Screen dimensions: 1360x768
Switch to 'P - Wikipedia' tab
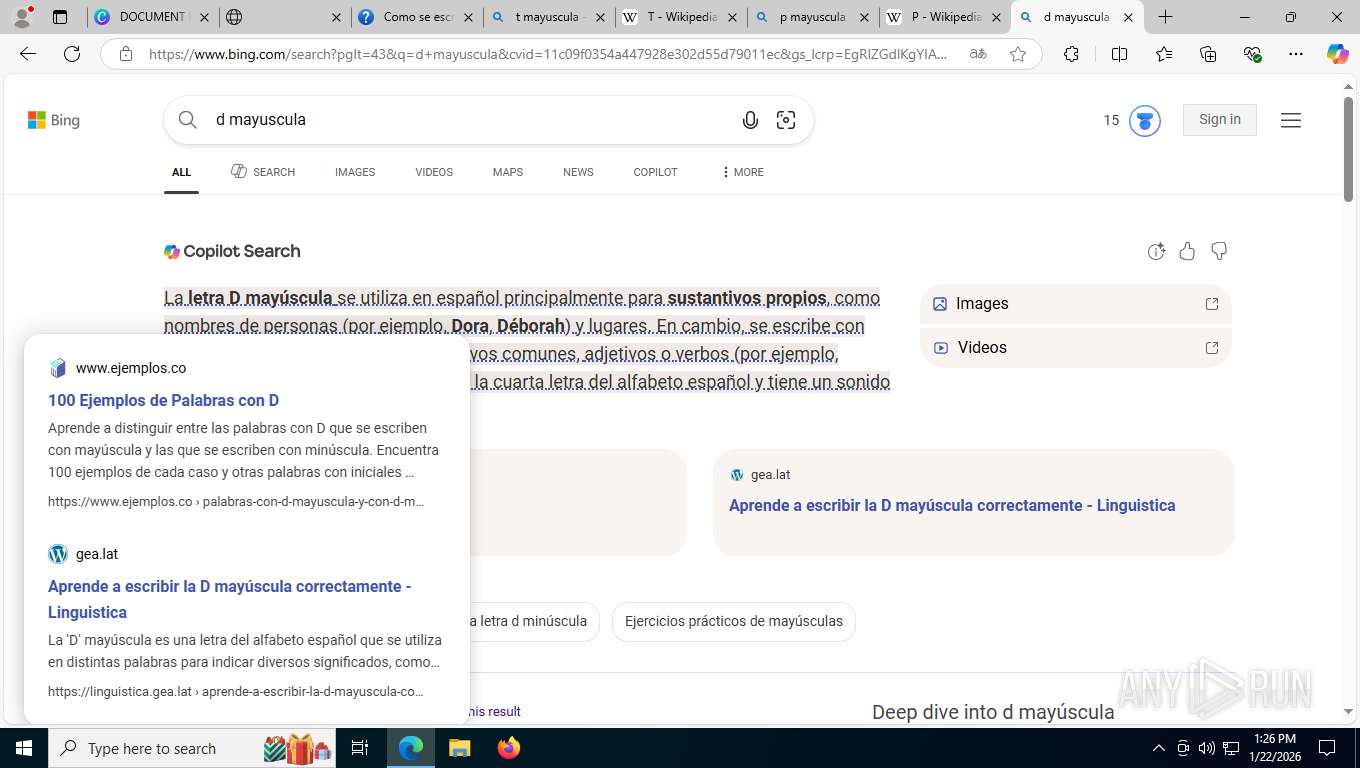pos(945,17)
